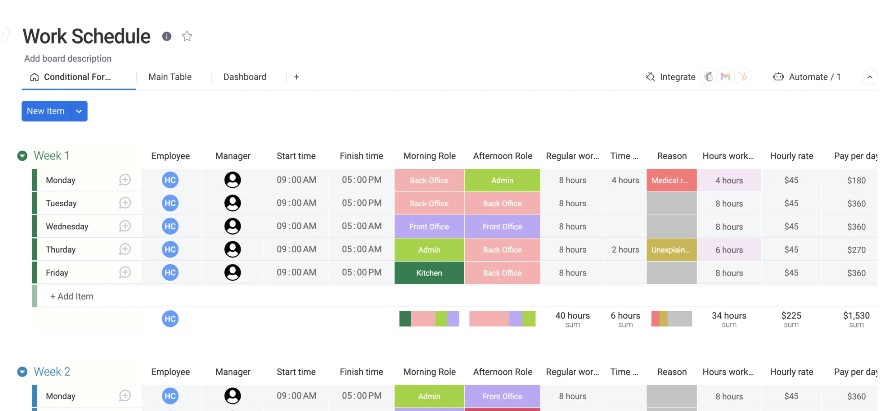
Task: Click HC employee avatar in Week 2 Monday
Action: click(x=170, y=396)
